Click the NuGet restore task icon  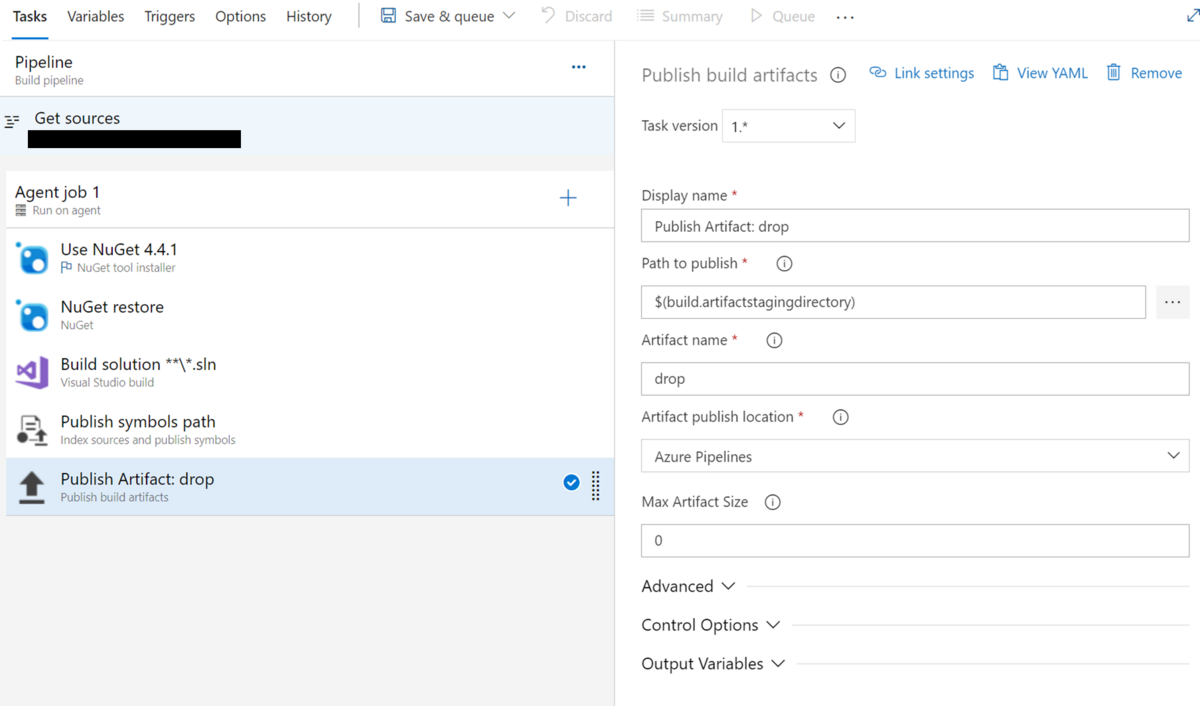tap(32, 315)
